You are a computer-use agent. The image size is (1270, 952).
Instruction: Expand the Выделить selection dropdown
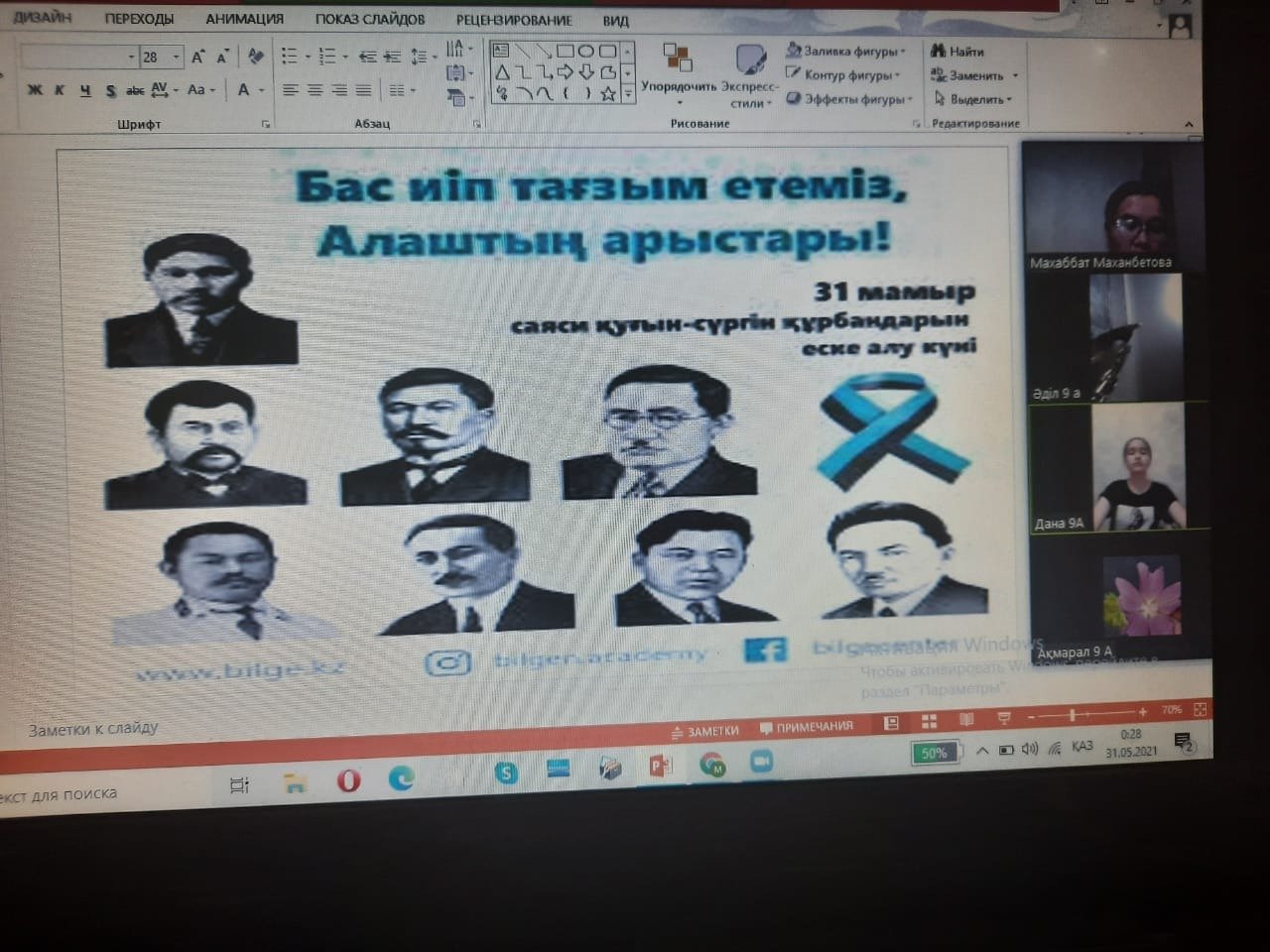point(1009,99)
